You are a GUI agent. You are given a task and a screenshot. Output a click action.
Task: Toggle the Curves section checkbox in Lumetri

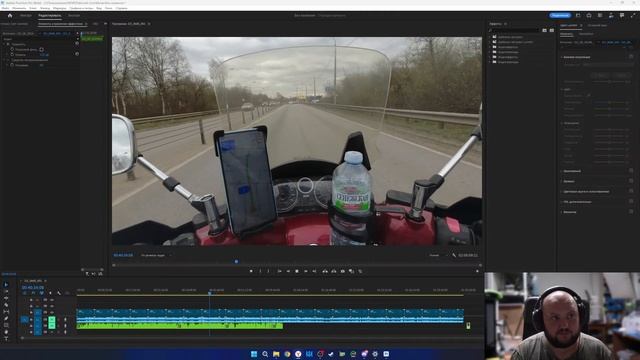[631, 181]
